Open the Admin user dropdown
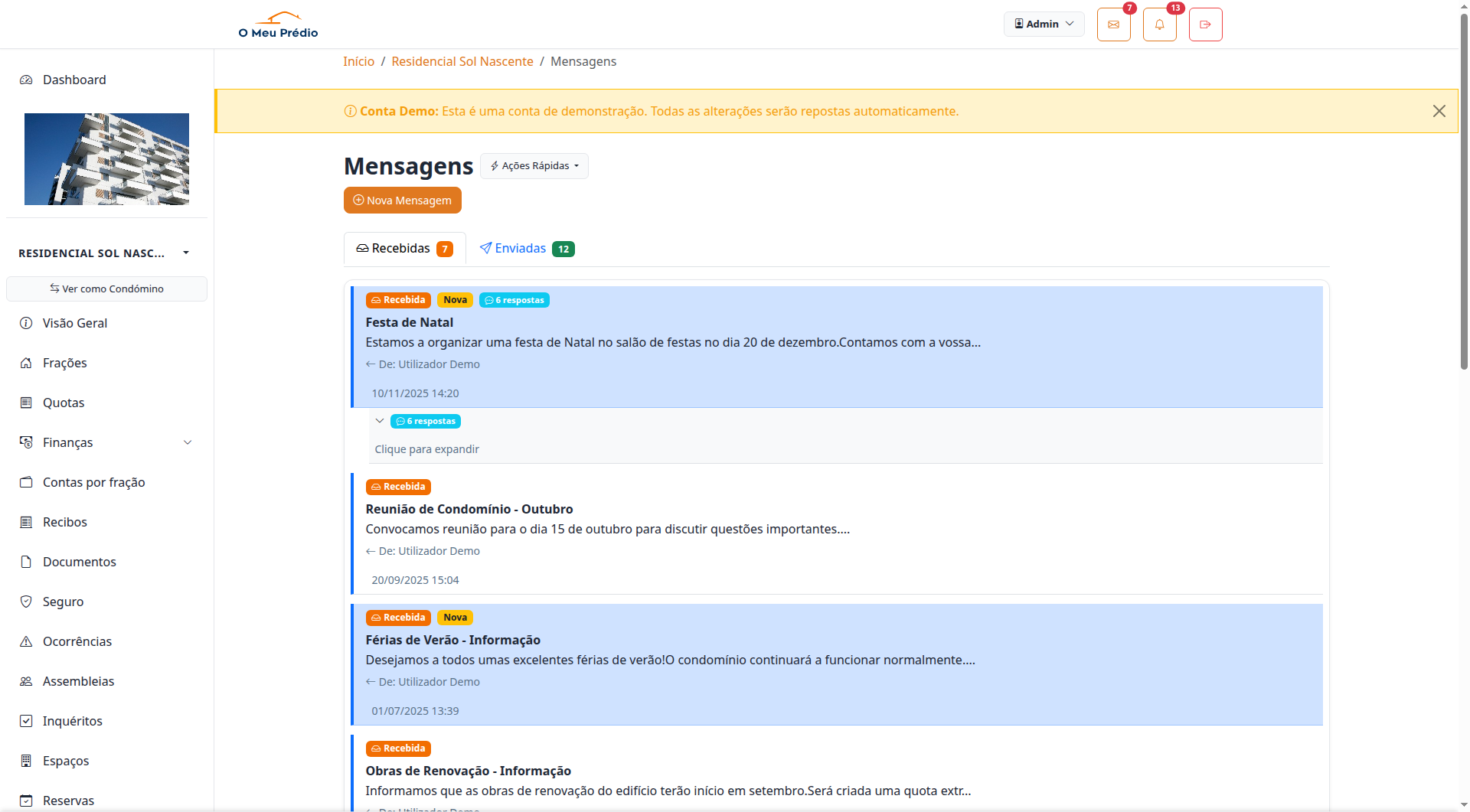Viewport: 1470px width, 812px height. coord(1044,24)
